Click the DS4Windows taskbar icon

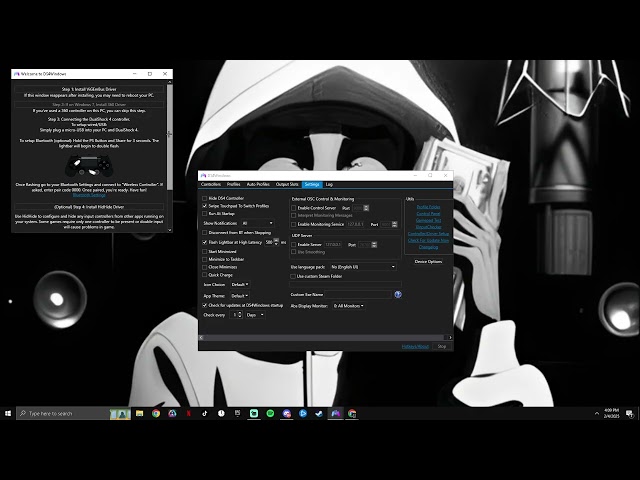(x=336, y=413)
